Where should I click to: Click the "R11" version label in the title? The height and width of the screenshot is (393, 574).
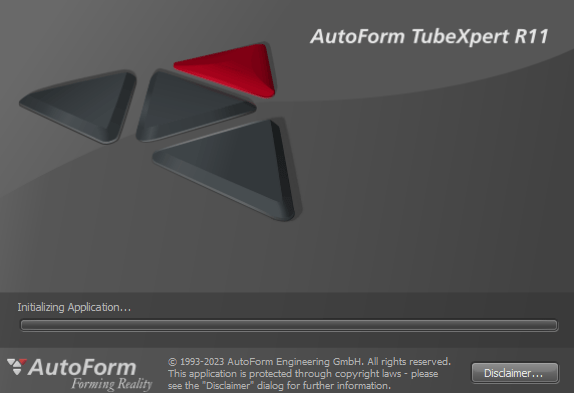[531, 36]
